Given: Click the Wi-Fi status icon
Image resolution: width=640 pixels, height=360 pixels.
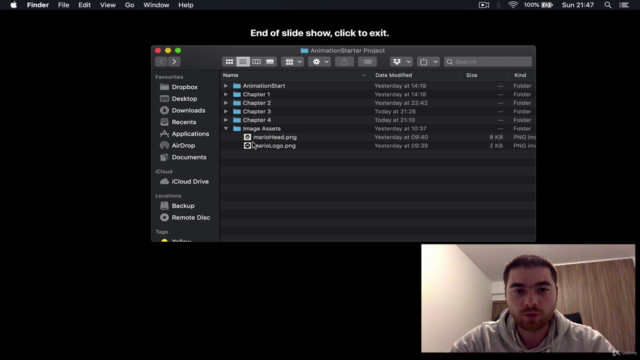Looking at the screenshot, I should 513,5.
